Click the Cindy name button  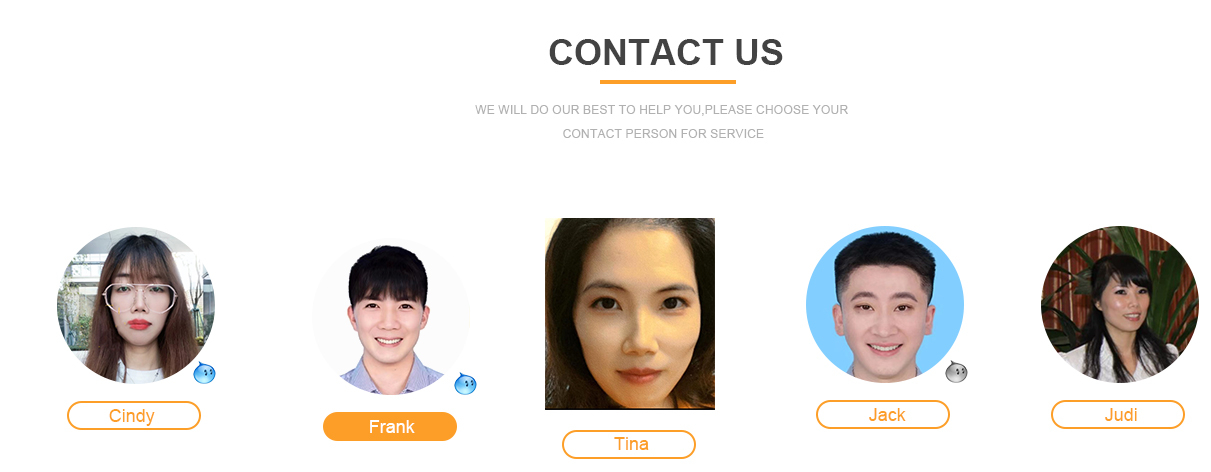[x=134, y=415]
